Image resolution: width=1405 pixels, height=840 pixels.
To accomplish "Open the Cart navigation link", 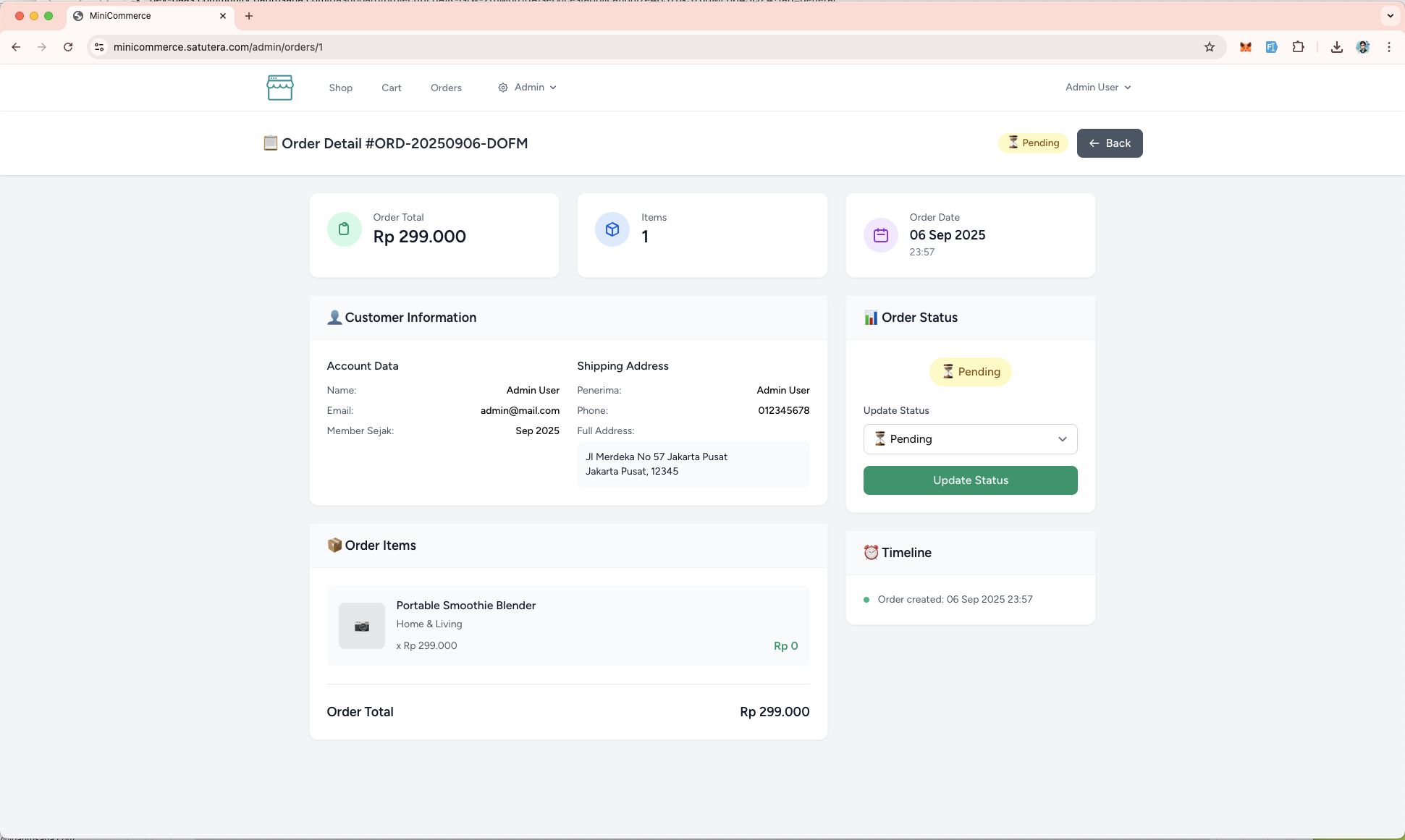I will (x=391, y=88).
